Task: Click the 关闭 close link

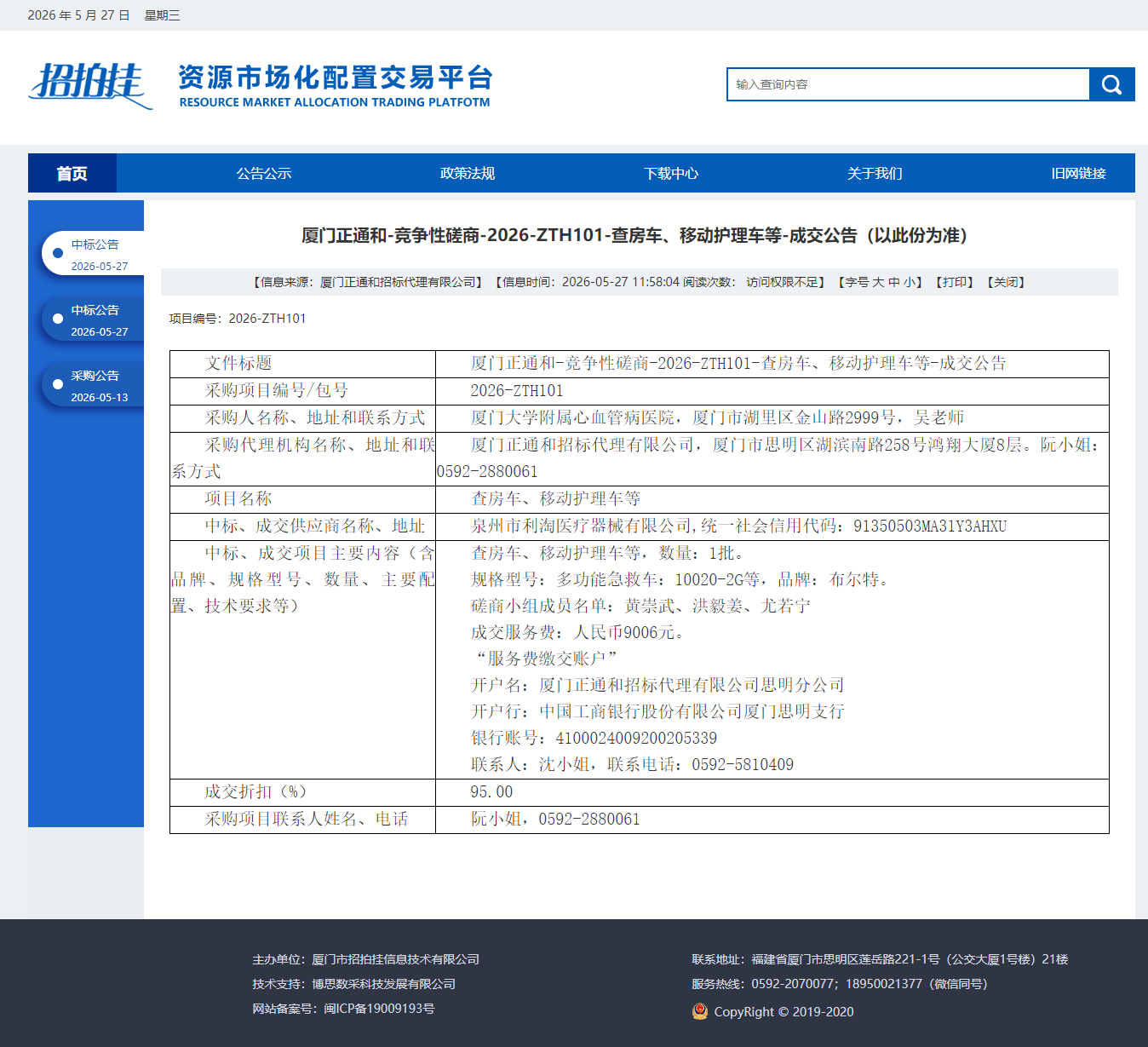Action: click(1006, 282)
